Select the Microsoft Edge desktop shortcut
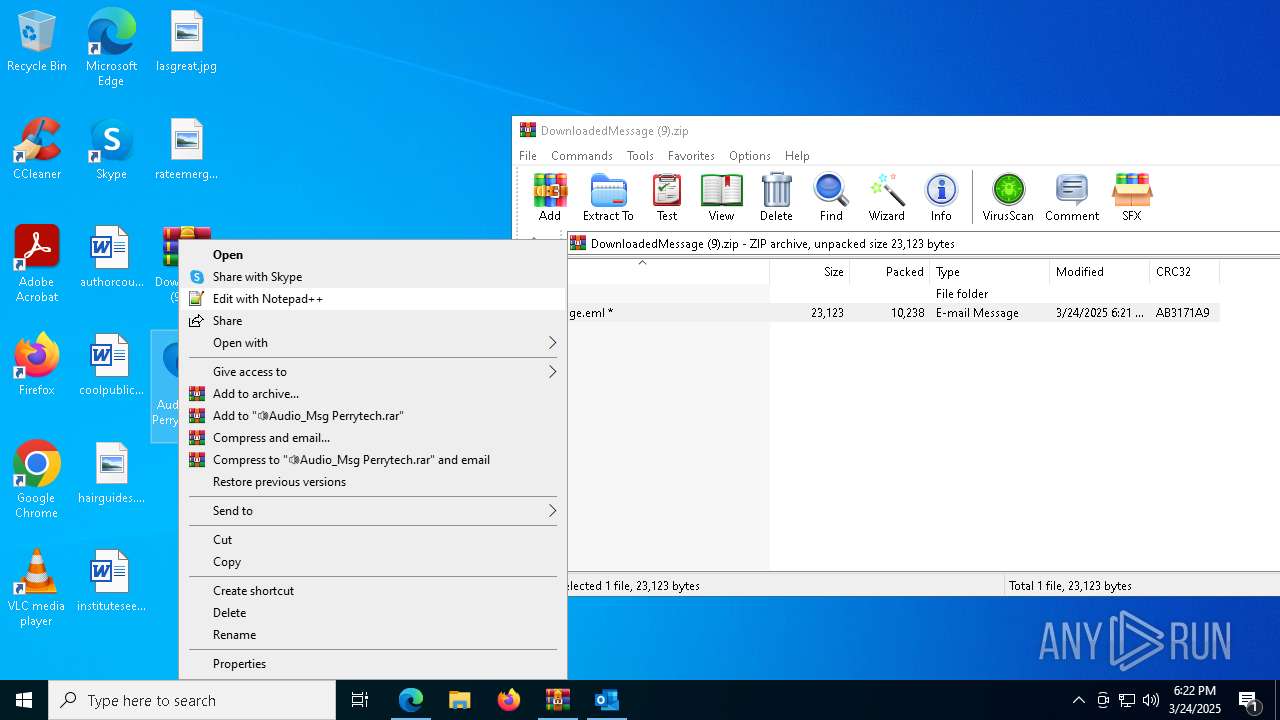 (x=111, y=48)
